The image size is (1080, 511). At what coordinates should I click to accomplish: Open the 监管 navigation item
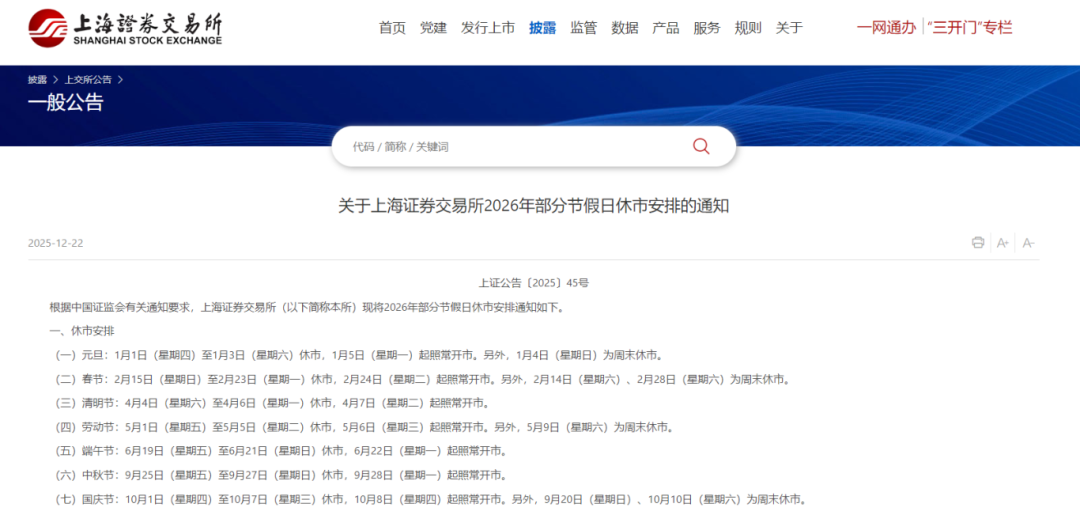583,28
